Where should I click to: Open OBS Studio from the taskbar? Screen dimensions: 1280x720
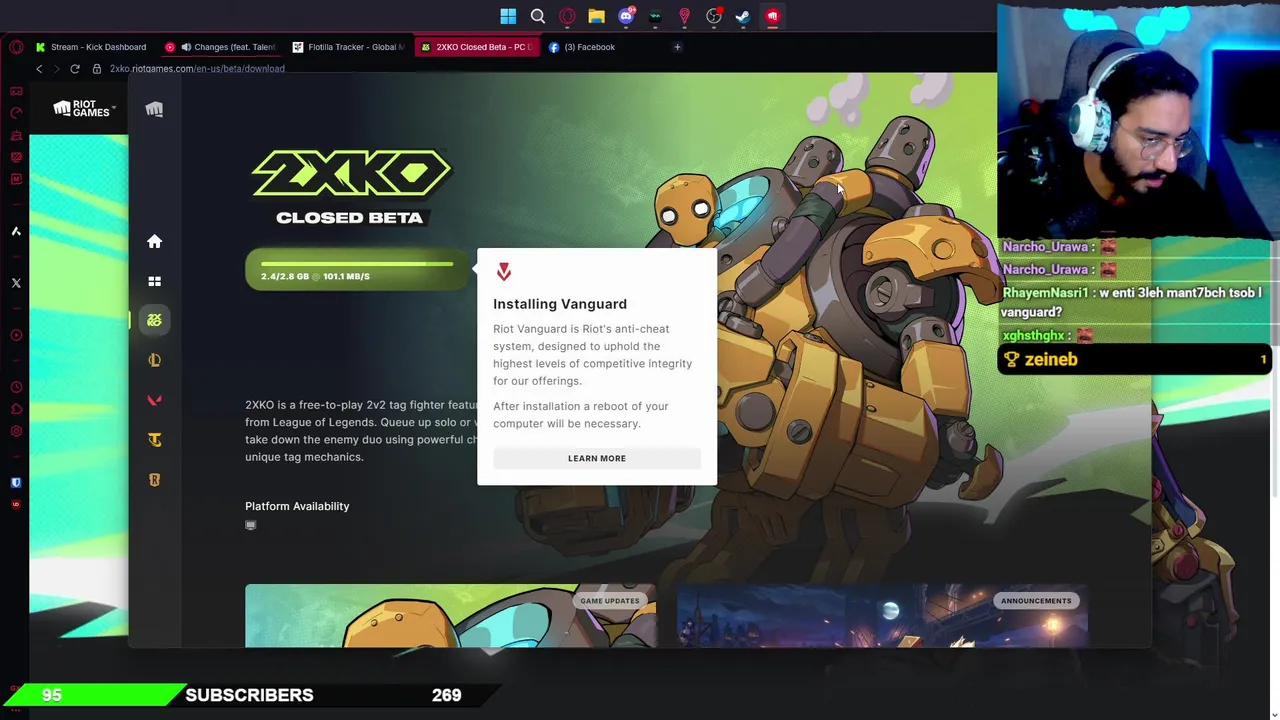coord(714,16)
